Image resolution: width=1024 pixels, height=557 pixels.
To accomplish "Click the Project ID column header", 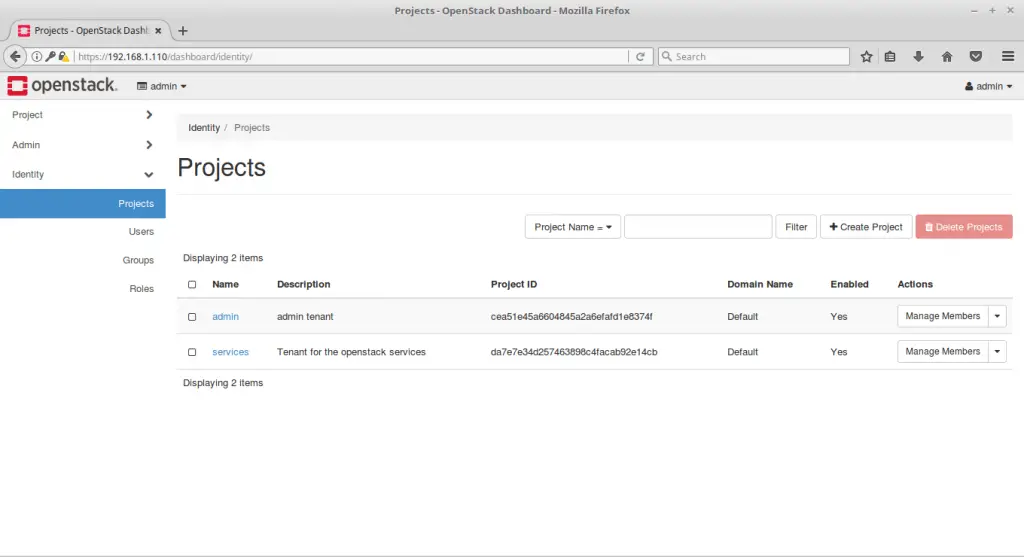I will 514,285.
